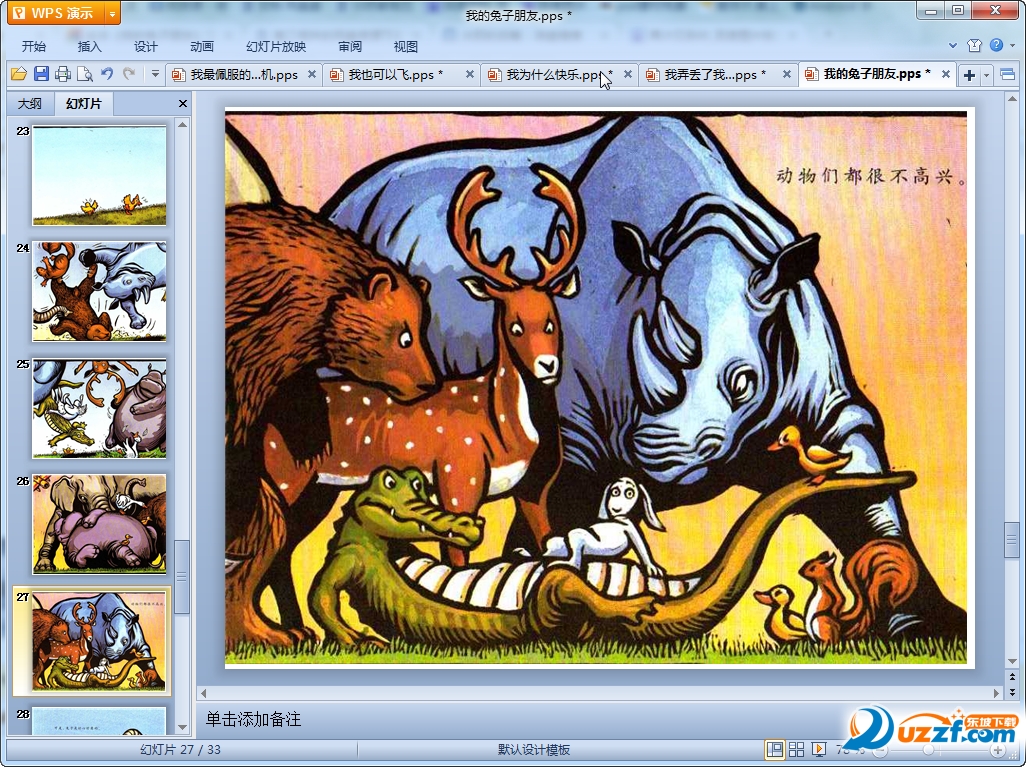The image size is (1026, 767).
Task: Click 幻灯片 27 / 33 status text
Action: 181,749
